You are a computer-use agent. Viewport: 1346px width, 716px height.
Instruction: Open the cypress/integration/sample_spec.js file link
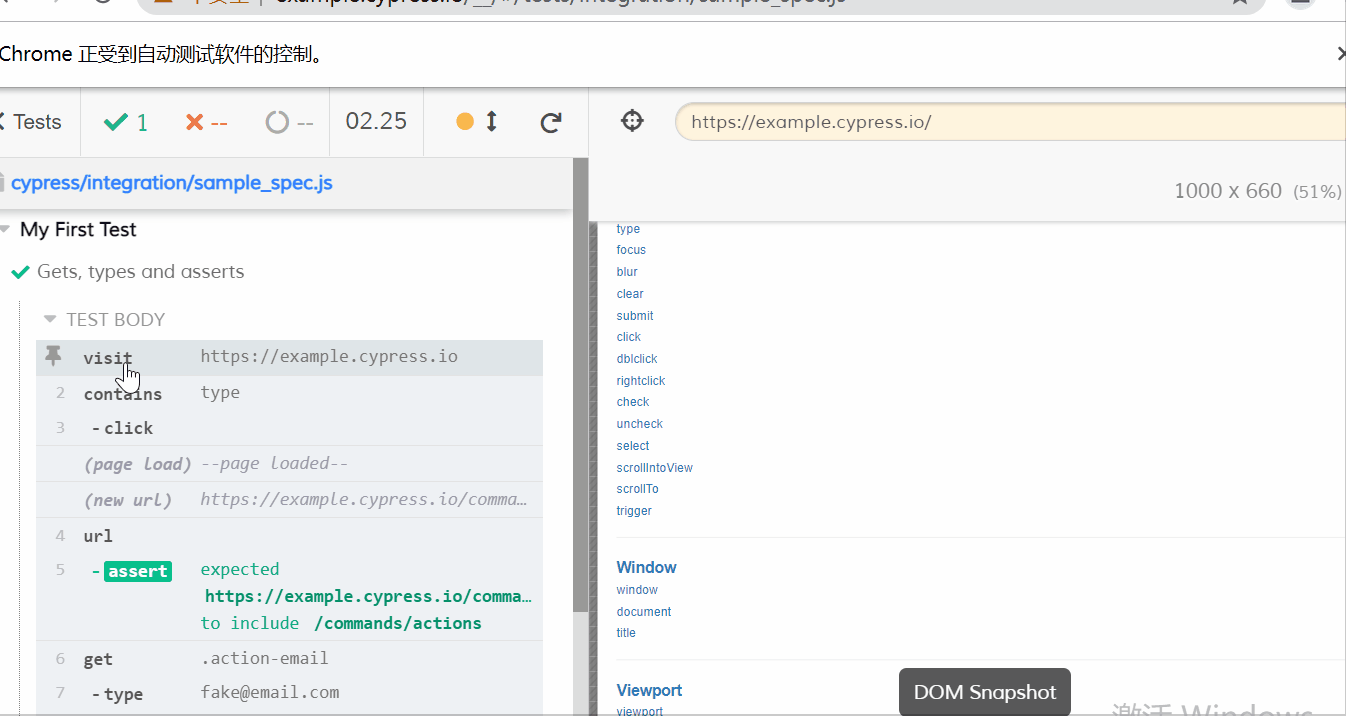pyautogui.click(x=171, y=183)
